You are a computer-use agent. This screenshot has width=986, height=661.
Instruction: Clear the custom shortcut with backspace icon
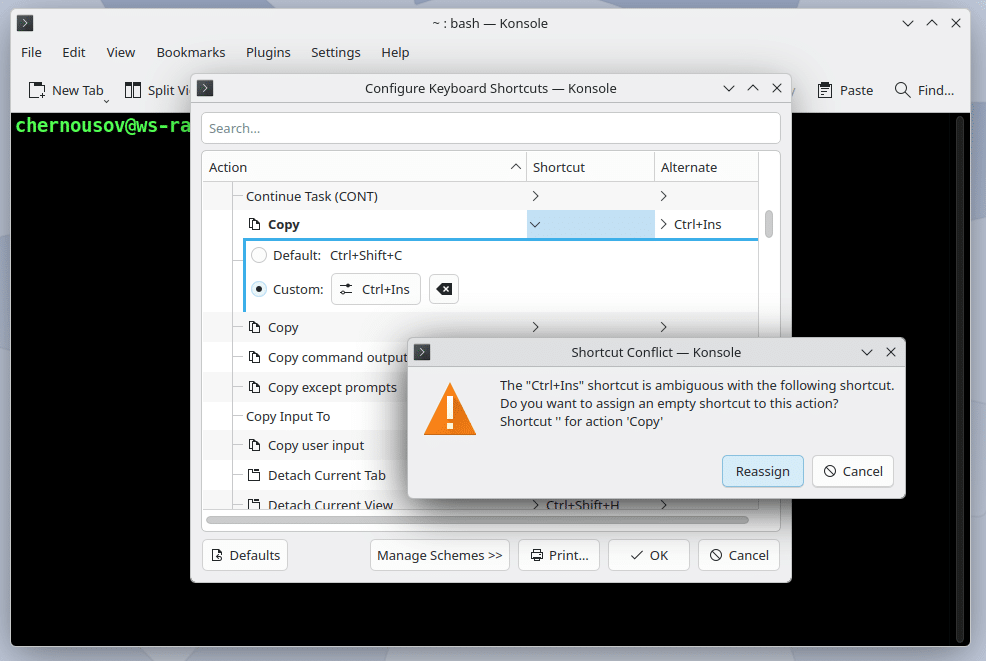(x=444, y=289)
